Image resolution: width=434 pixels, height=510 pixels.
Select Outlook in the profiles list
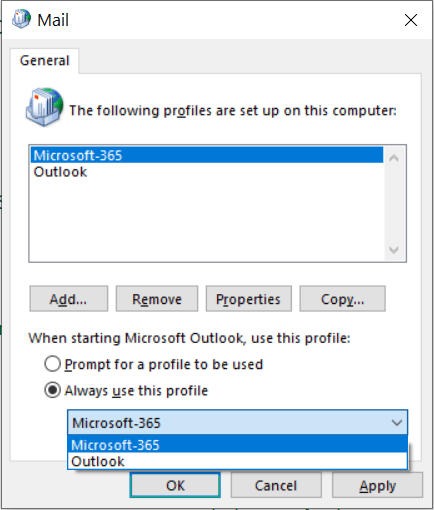tap(207, 172)
